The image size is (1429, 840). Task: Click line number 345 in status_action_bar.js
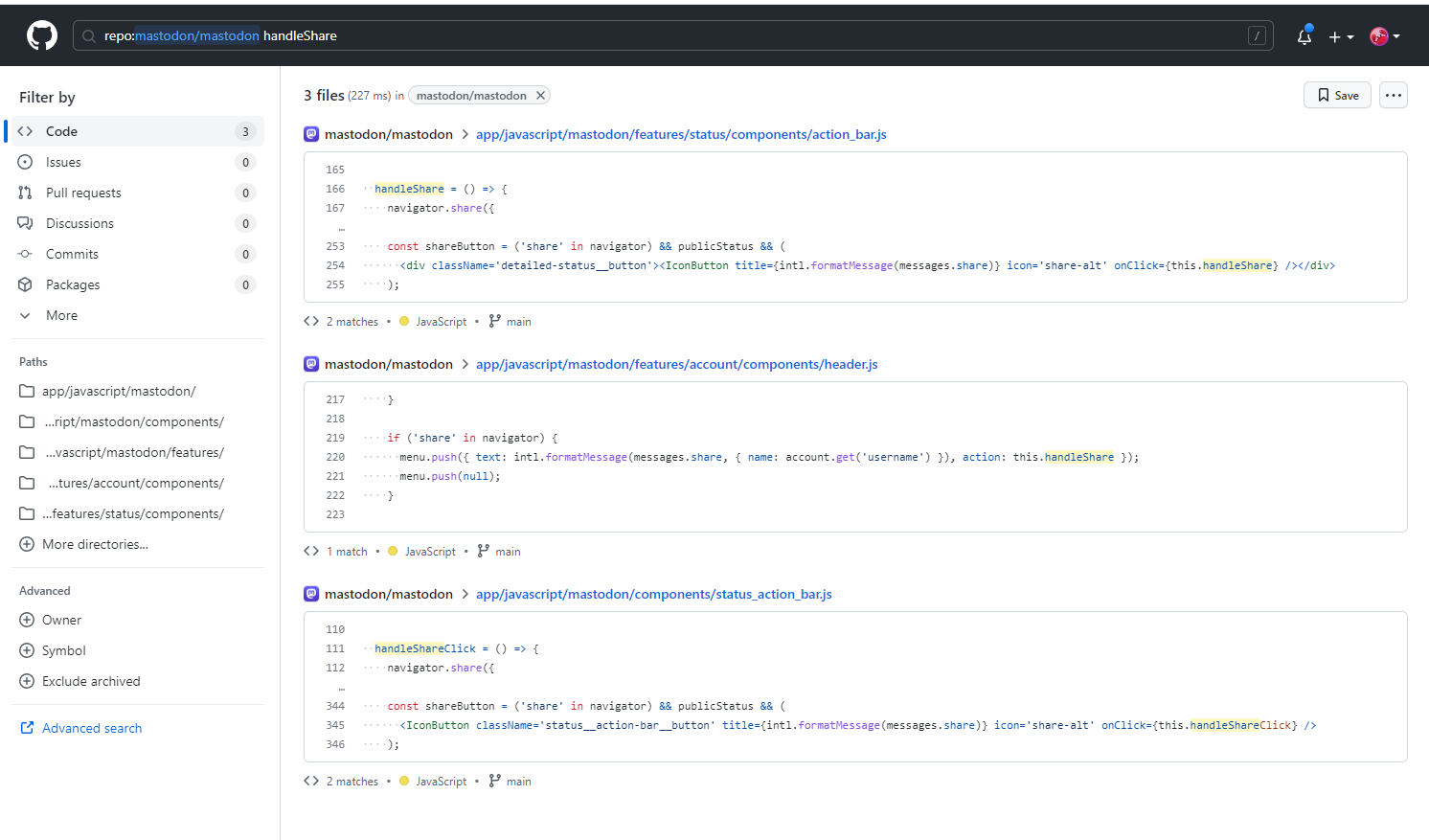tap(335, 725)
